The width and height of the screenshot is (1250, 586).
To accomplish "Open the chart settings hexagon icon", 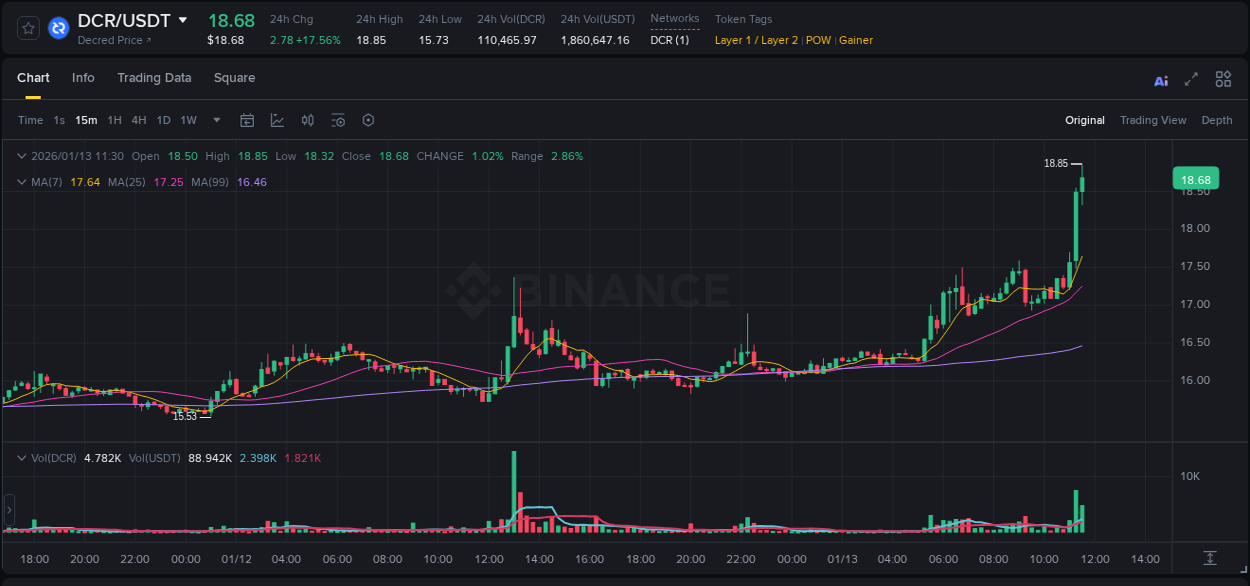I will click(368, 120).
